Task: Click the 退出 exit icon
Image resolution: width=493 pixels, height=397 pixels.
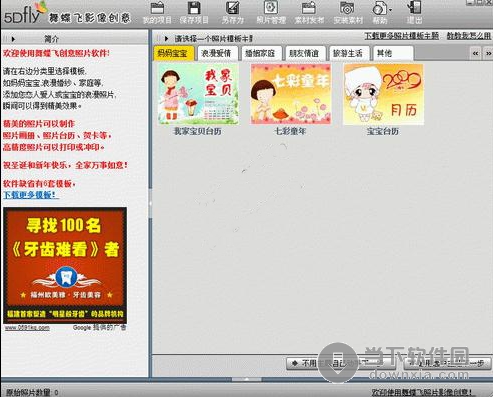Action: 415,8
